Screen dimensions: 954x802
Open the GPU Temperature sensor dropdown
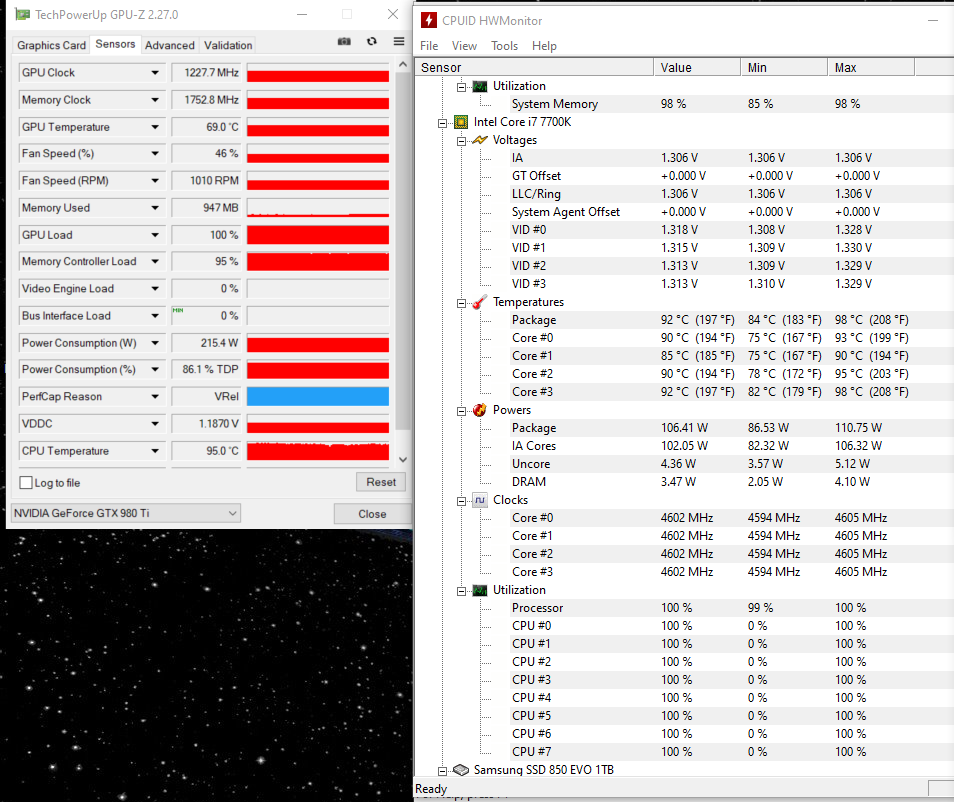coord(155,127)
